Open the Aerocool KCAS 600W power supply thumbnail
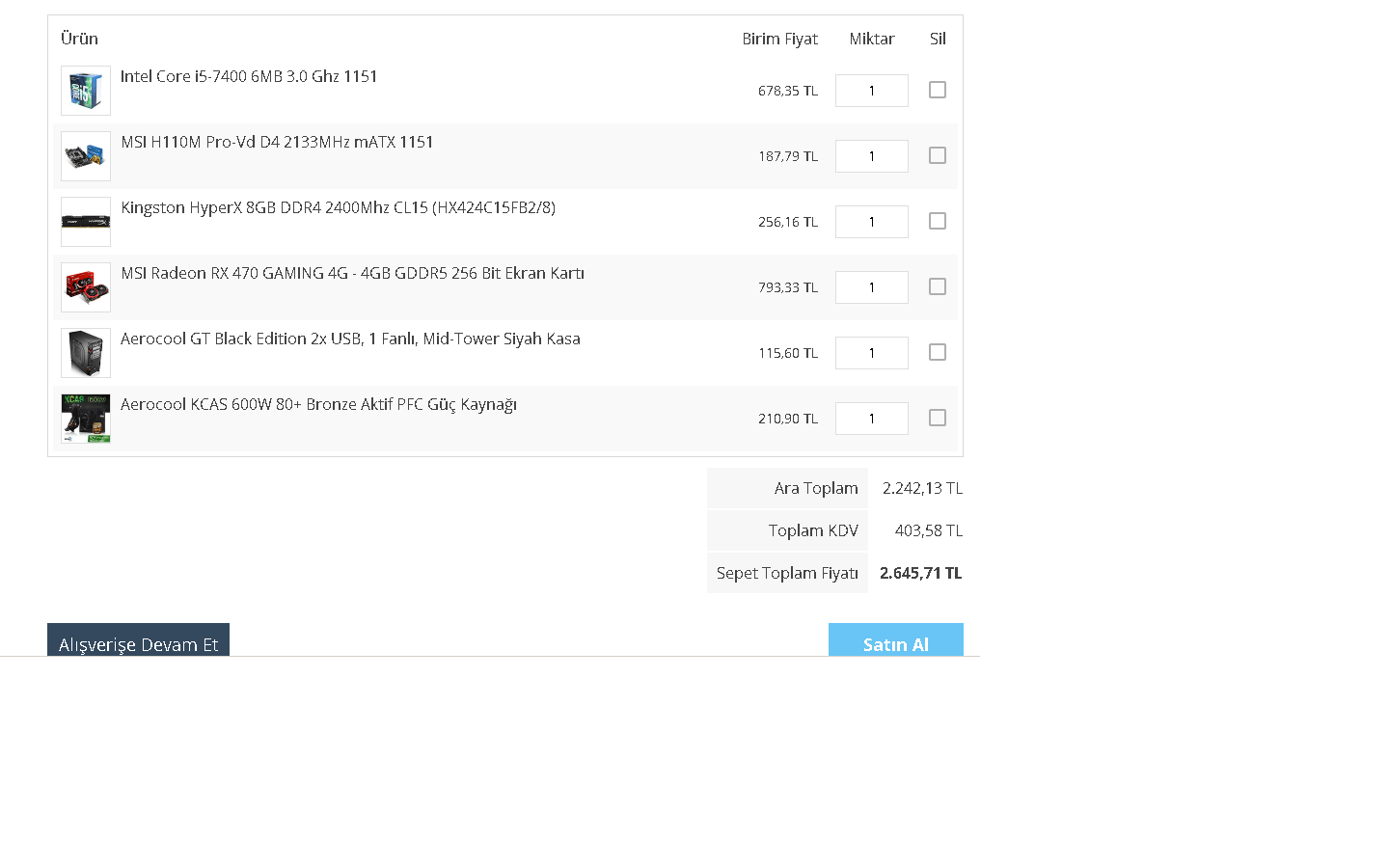Viewport: 1389px width, 868px height. click(x=86, y=419)
